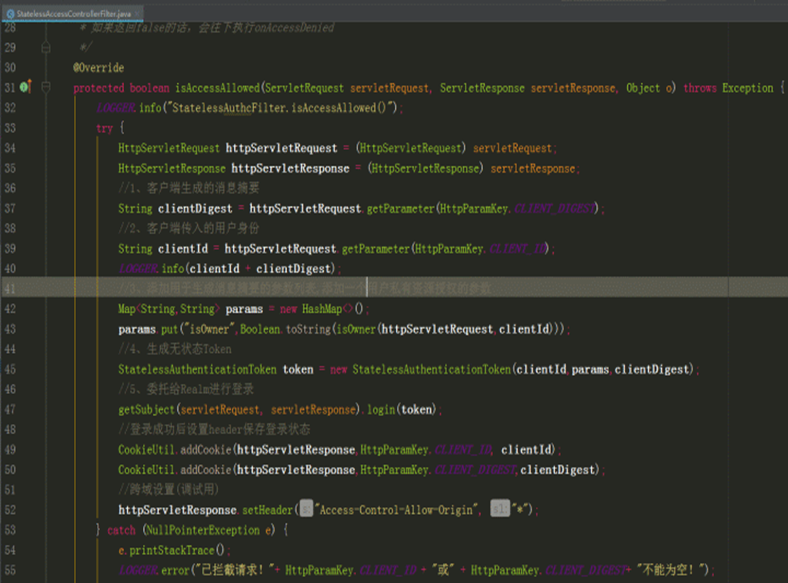Click 'CookieUtil' on line 49
This screenshot has width=788, height=583.
[146, 449]
